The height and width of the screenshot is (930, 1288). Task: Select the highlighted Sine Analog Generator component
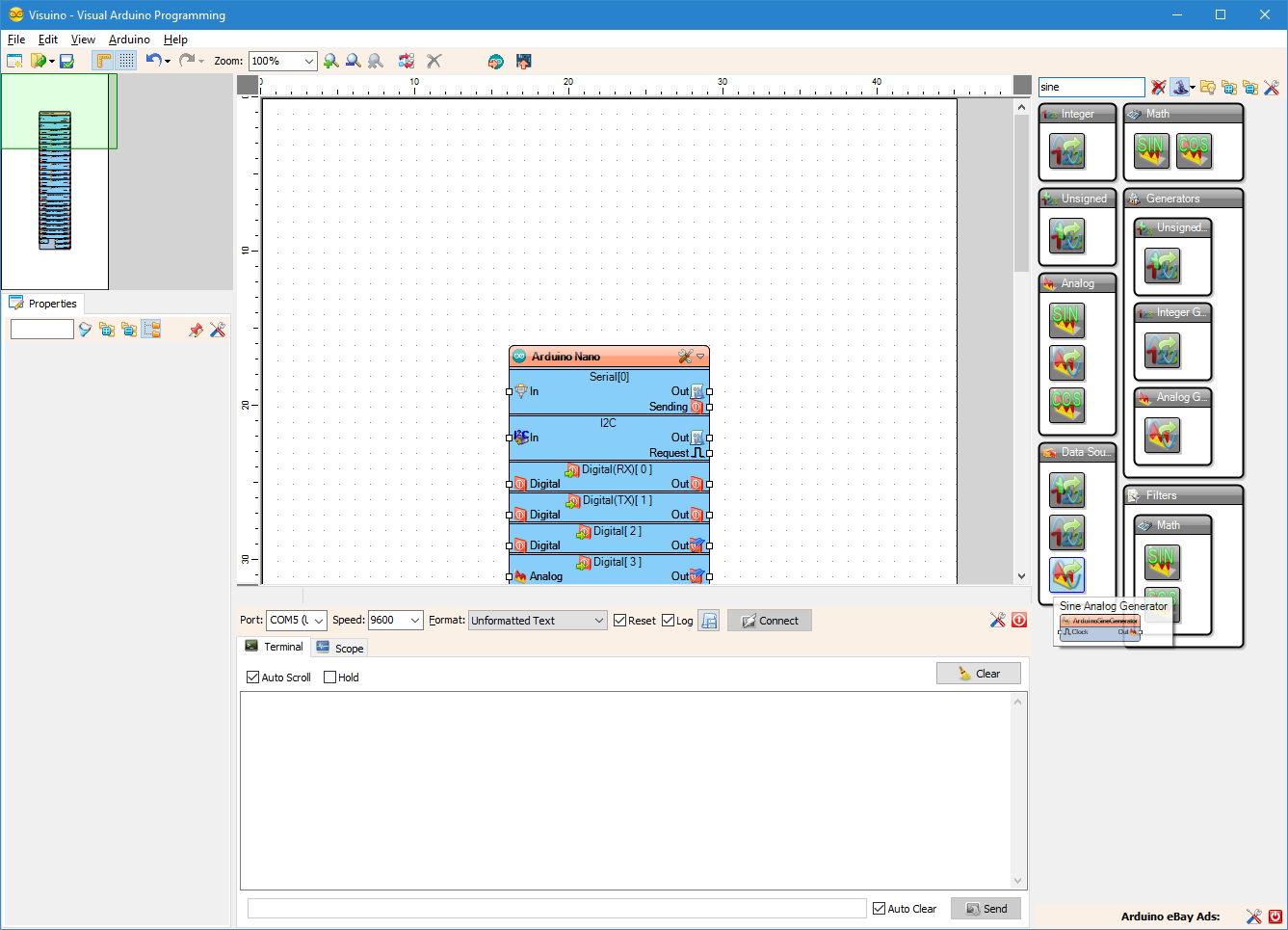click(x=1066, y=575)
